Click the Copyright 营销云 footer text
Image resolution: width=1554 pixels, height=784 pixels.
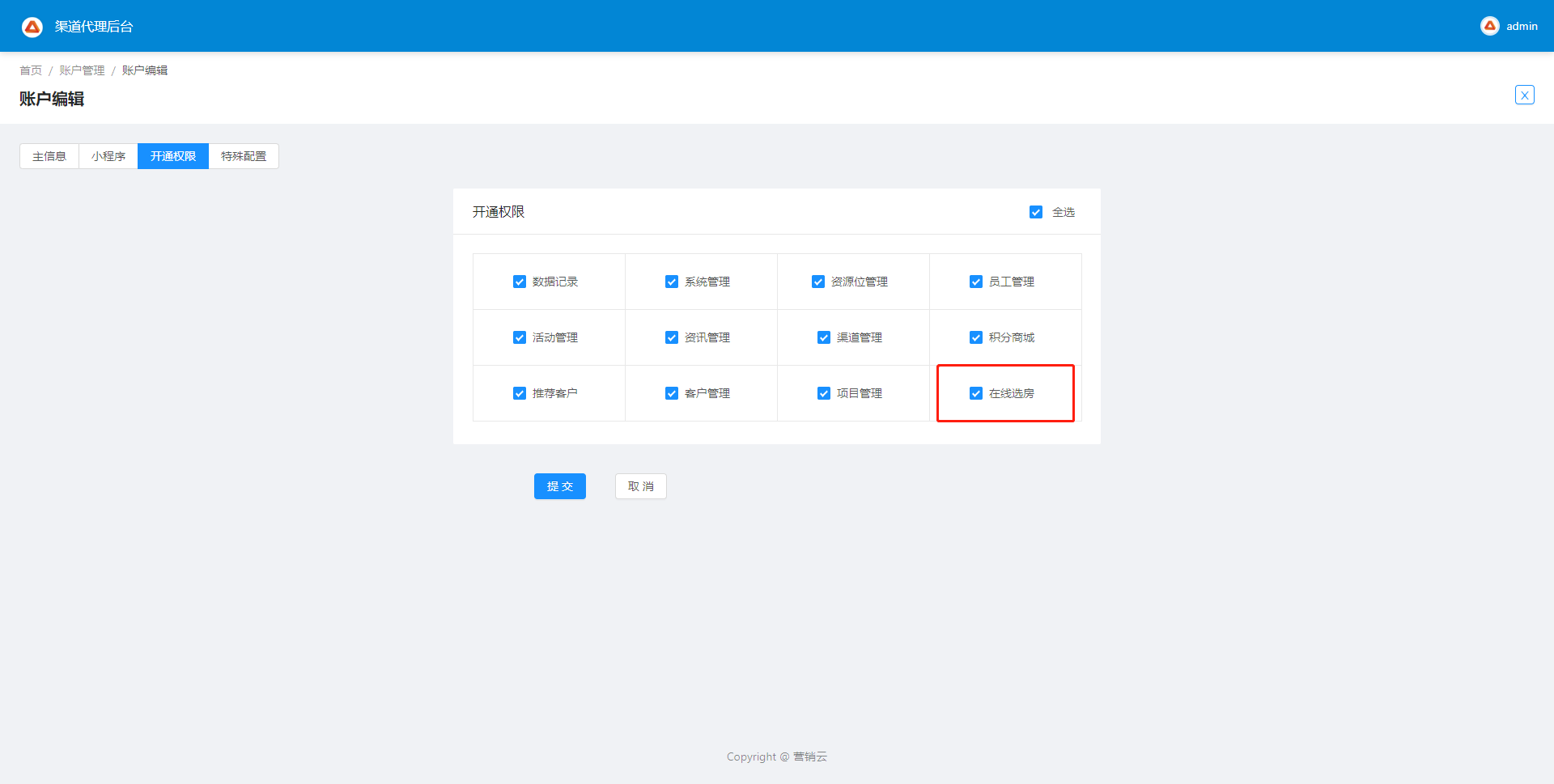coord(777,756)
